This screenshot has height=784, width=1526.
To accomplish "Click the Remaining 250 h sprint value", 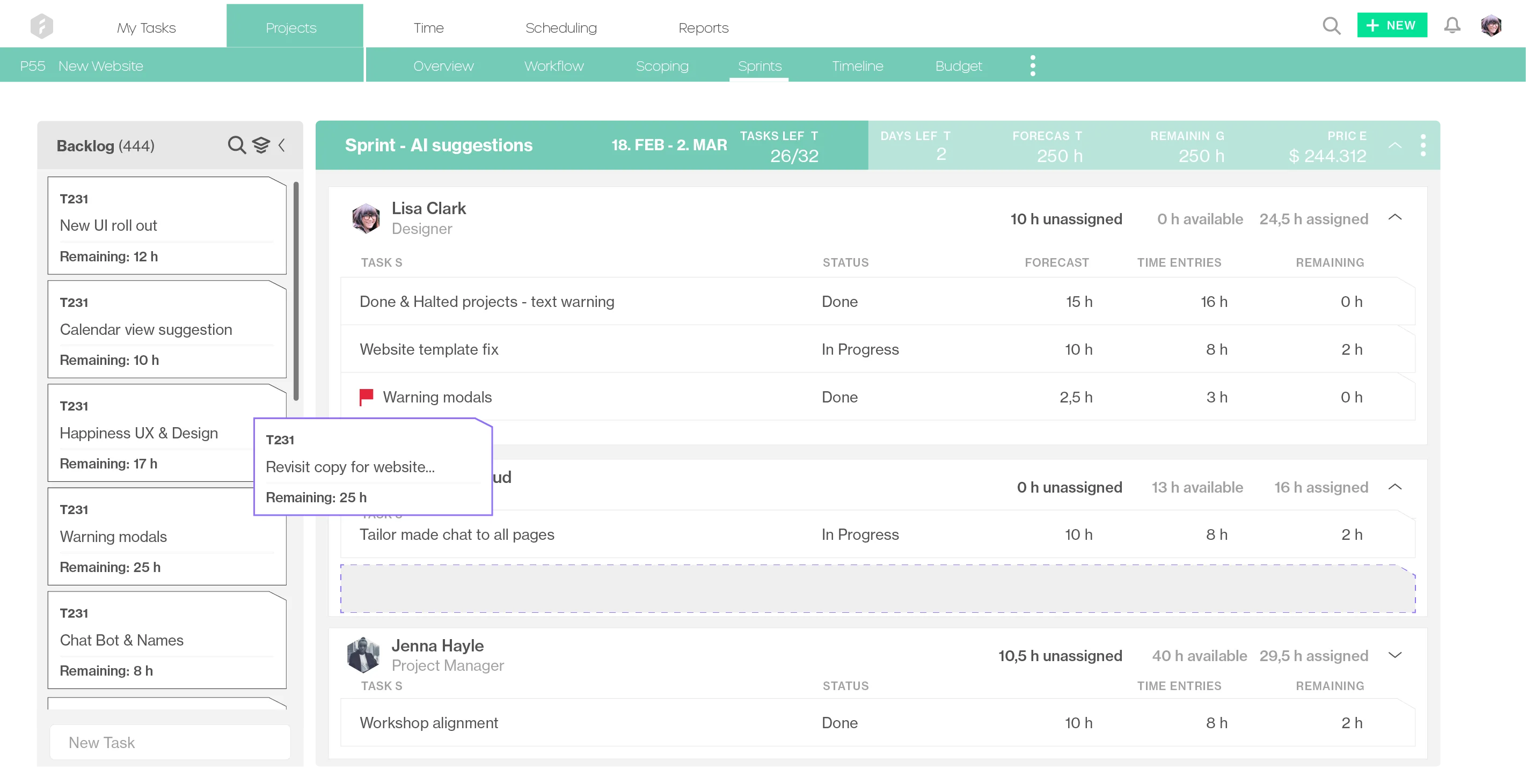I will pyautogui.click(x=1201, y=156).
